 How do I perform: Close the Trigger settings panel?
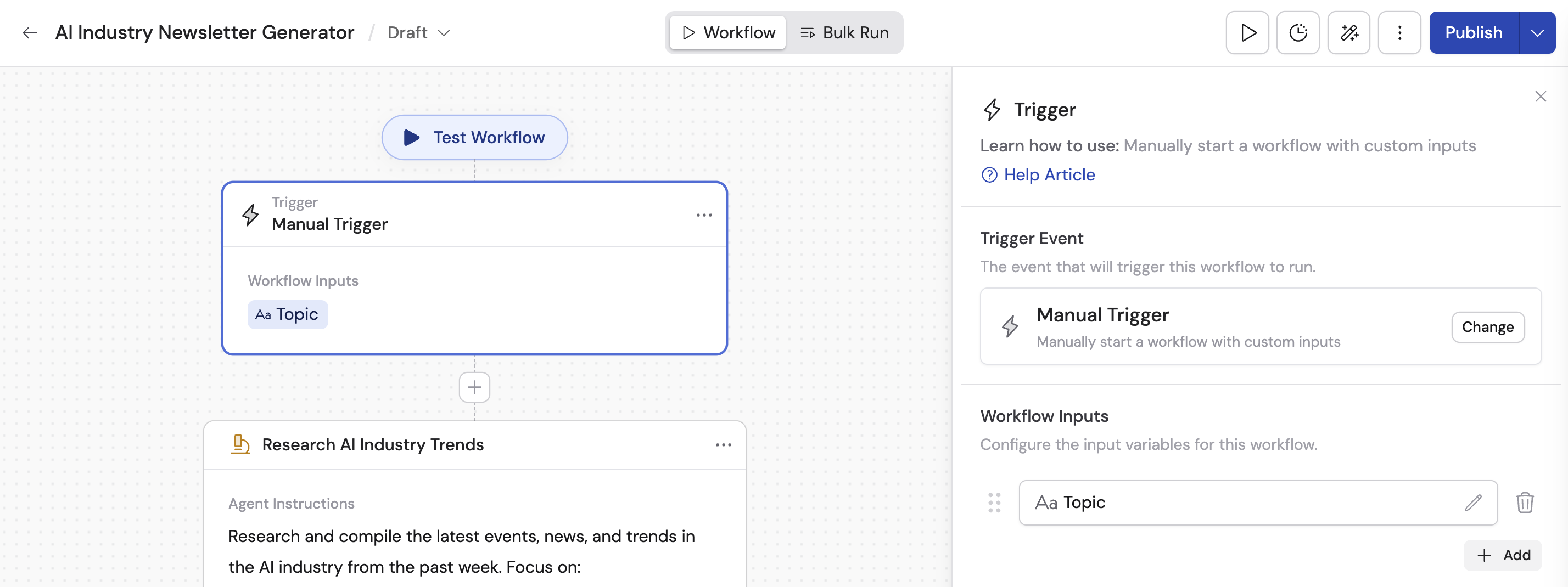tap(1541, 96)
